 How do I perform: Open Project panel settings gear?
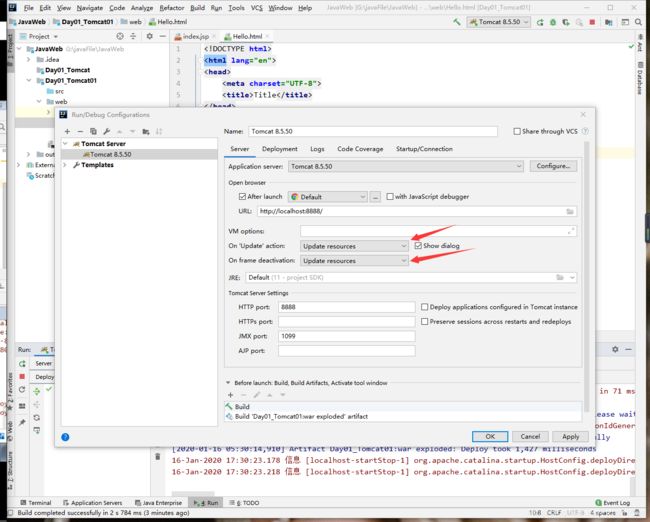150,36
